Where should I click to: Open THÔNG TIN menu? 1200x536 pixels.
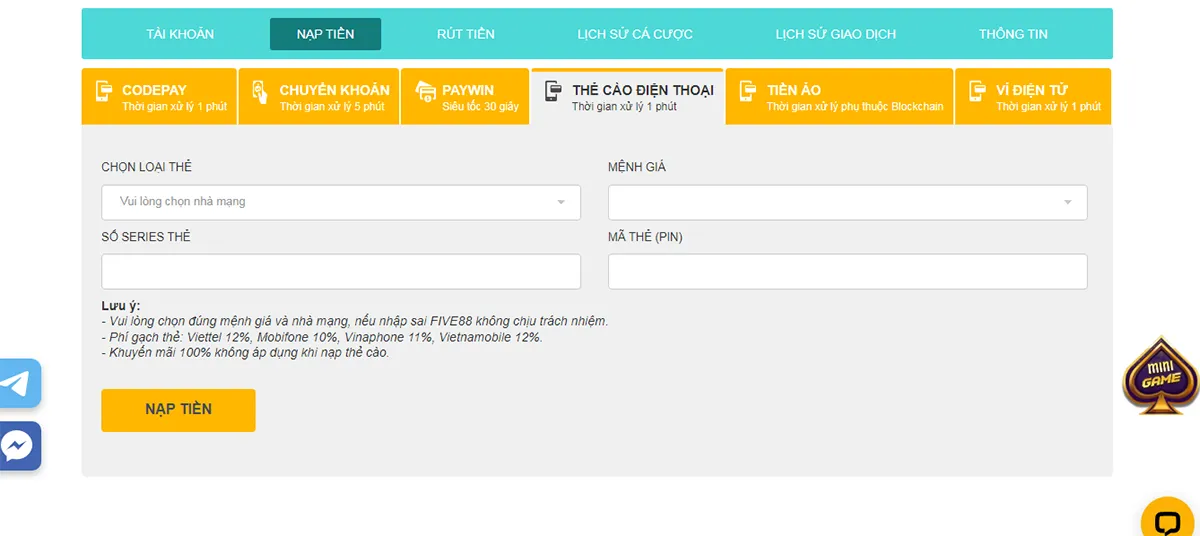[1013, 34]
